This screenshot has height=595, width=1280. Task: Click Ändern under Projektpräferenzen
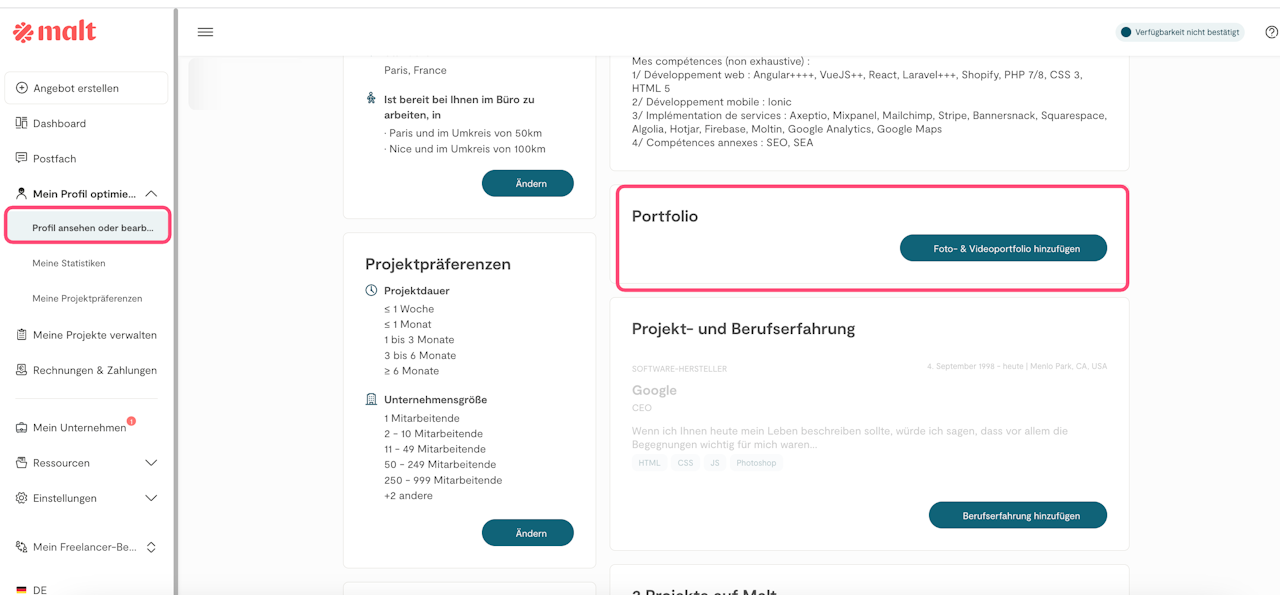point(527,533)
